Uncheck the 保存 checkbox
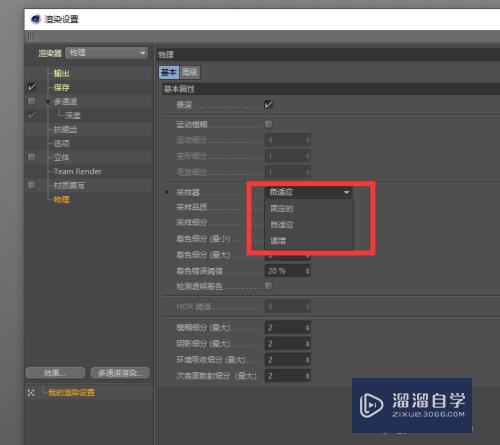The image size is (500, 445). point(32,87)
